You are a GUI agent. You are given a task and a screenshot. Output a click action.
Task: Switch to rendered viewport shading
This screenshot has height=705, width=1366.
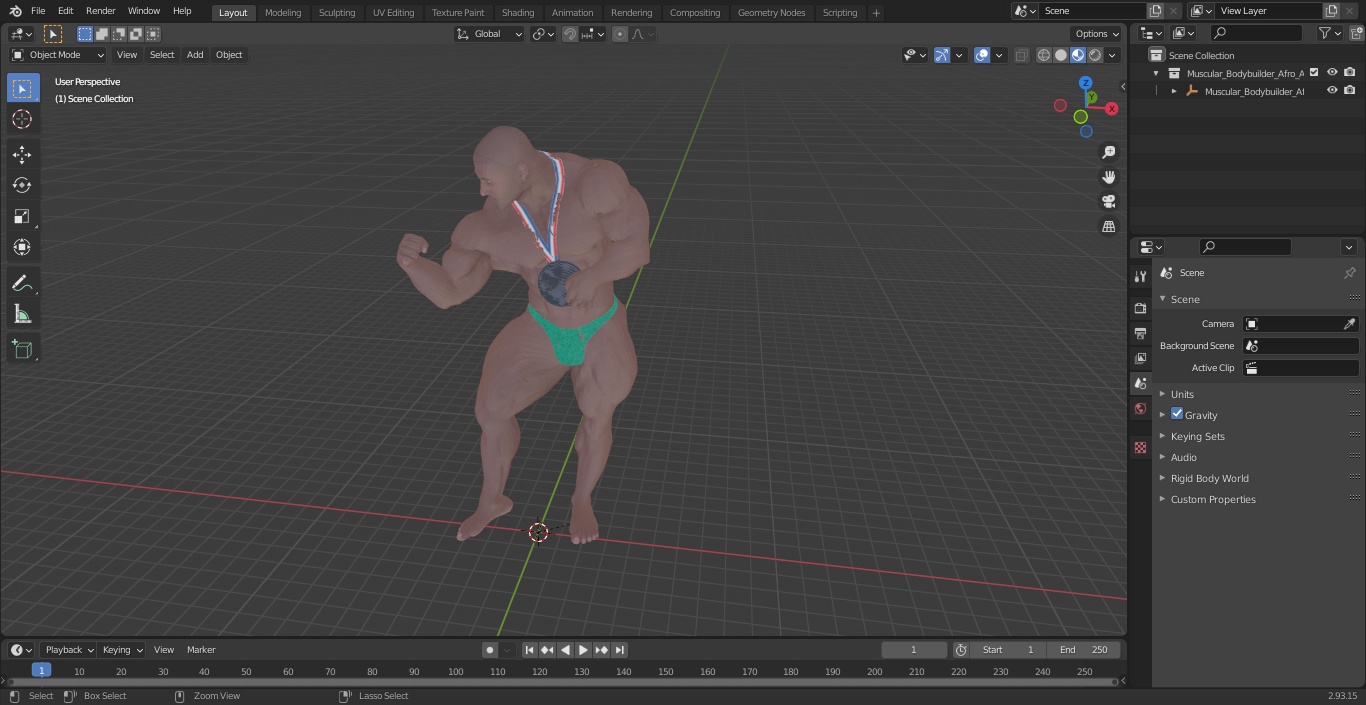pos(1095,55)
